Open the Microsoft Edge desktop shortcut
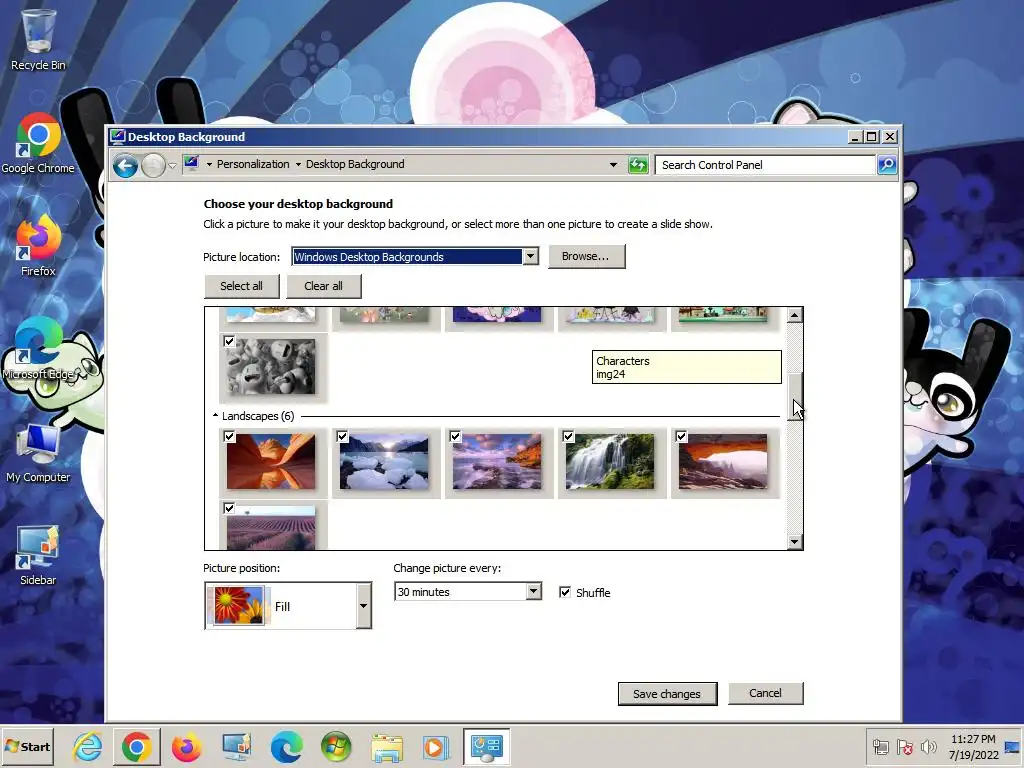 tap(38, 349)
